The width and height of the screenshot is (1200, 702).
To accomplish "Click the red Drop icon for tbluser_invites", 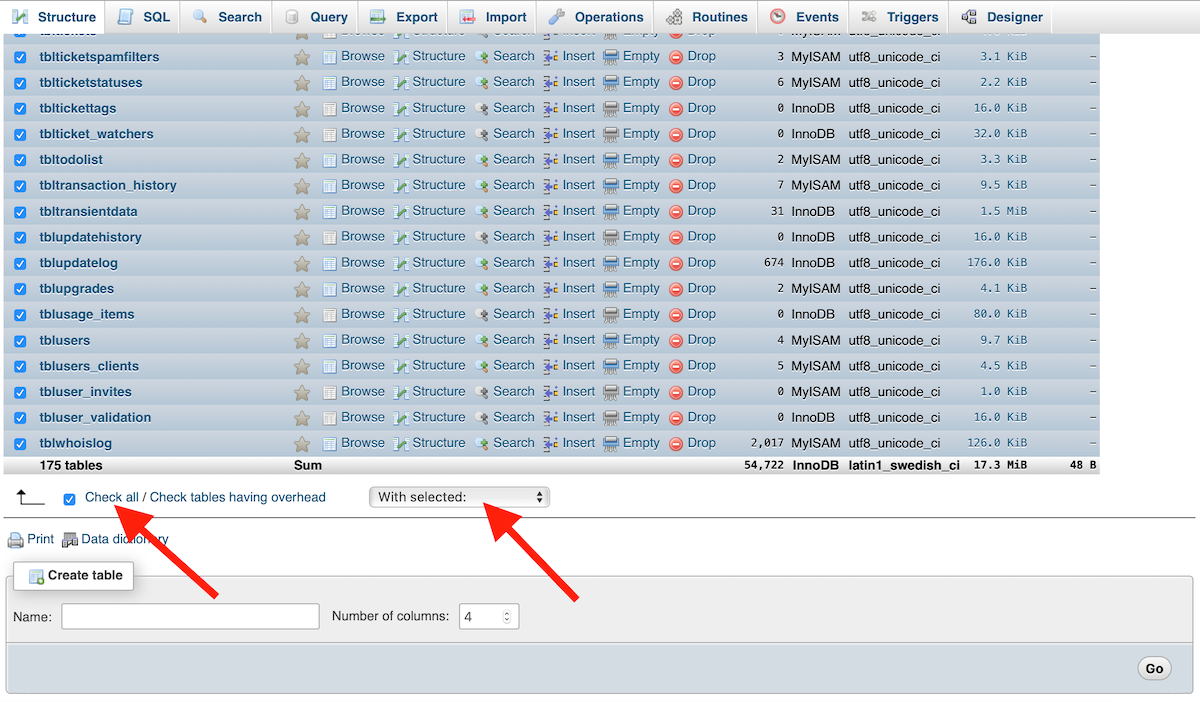I will tap(676, 393).
